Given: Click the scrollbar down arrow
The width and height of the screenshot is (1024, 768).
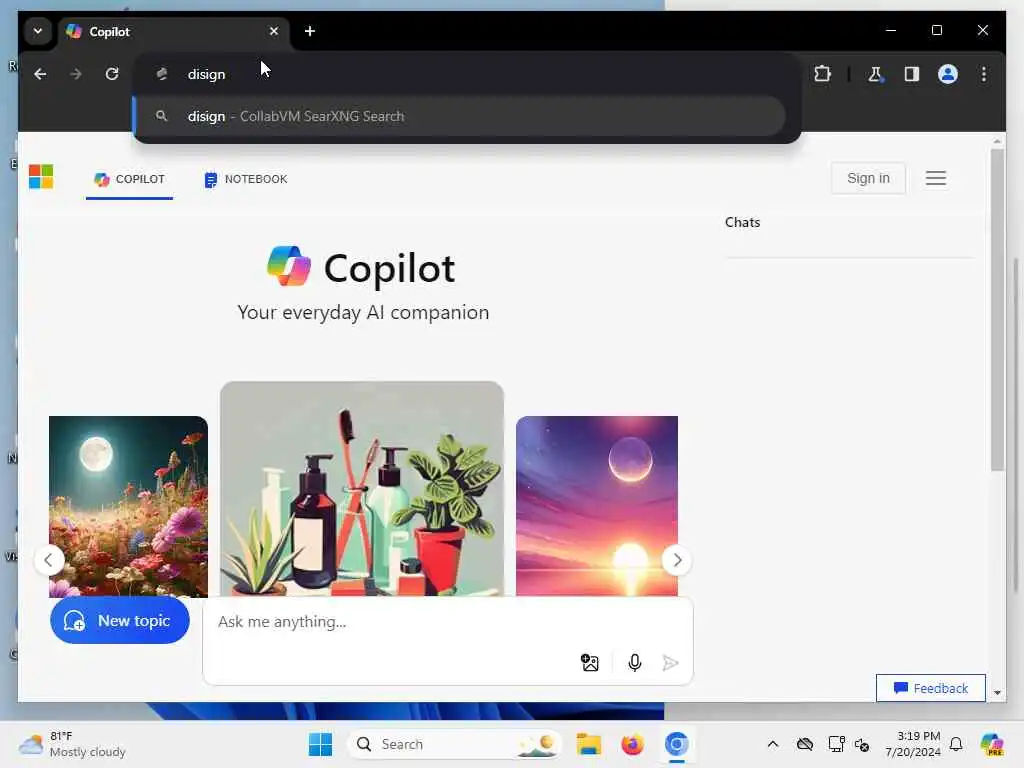Looking at the screenshot, I should coord(997,692).
